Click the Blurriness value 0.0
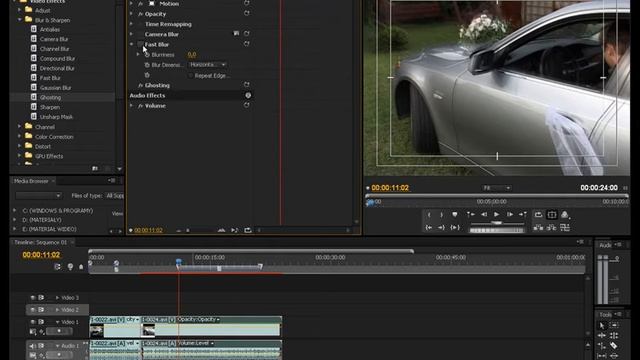Screen dimensions: 640x360 click(x=192, y=55)
